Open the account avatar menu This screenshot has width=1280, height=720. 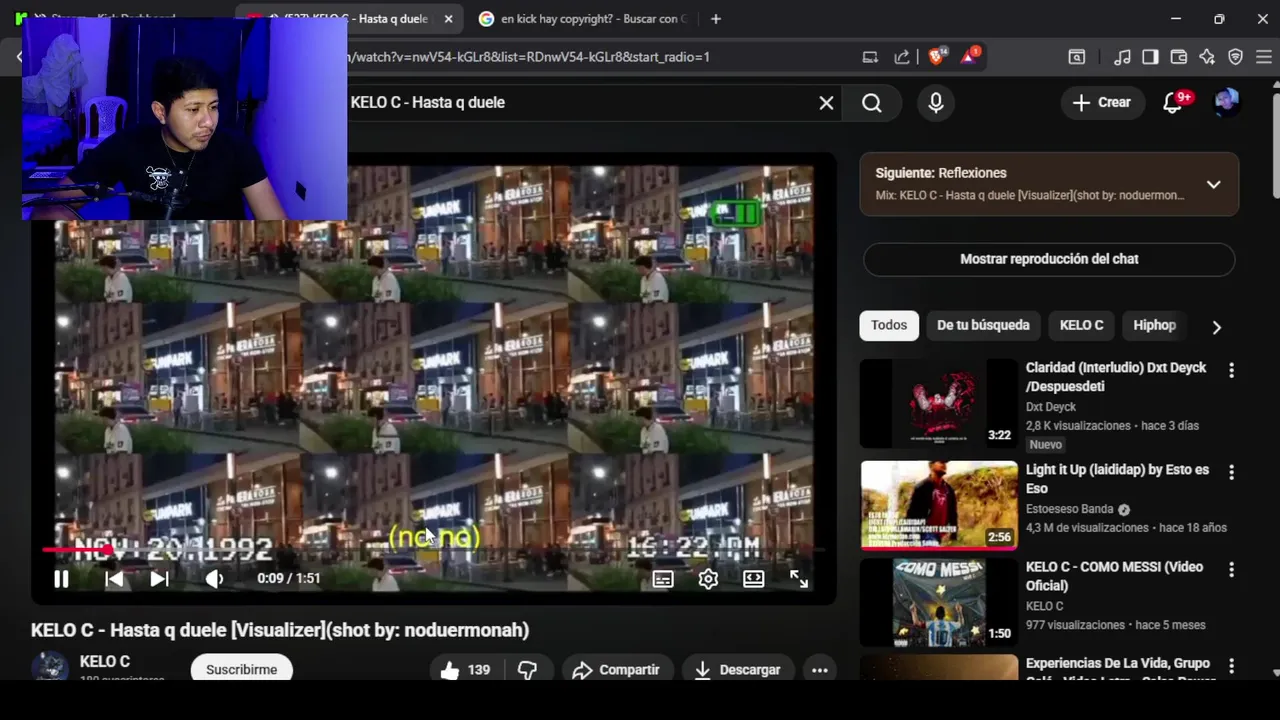pyautogui.click(x=1227, y=102)
